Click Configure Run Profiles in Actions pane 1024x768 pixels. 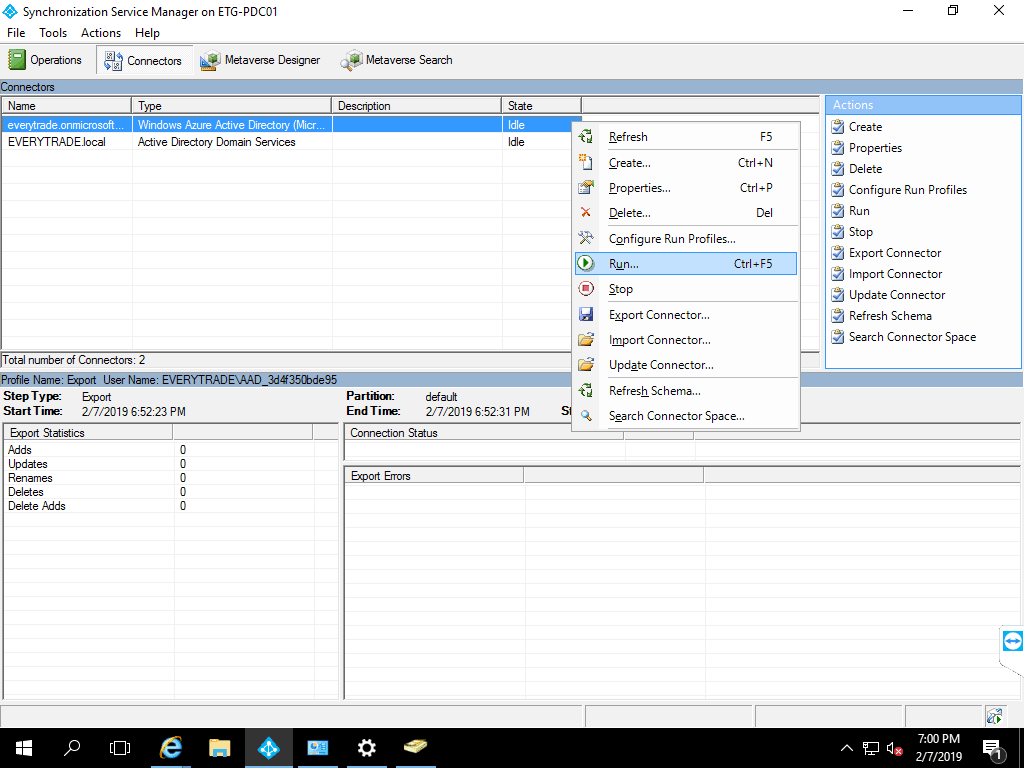pyautogui.click(x=908, y=189)
